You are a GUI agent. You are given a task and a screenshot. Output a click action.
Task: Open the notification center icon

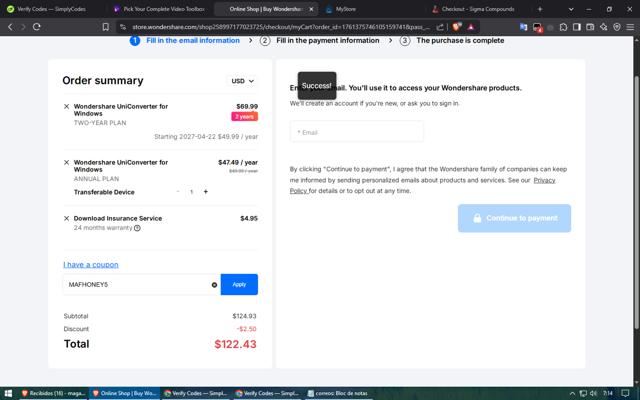point(625,393)
